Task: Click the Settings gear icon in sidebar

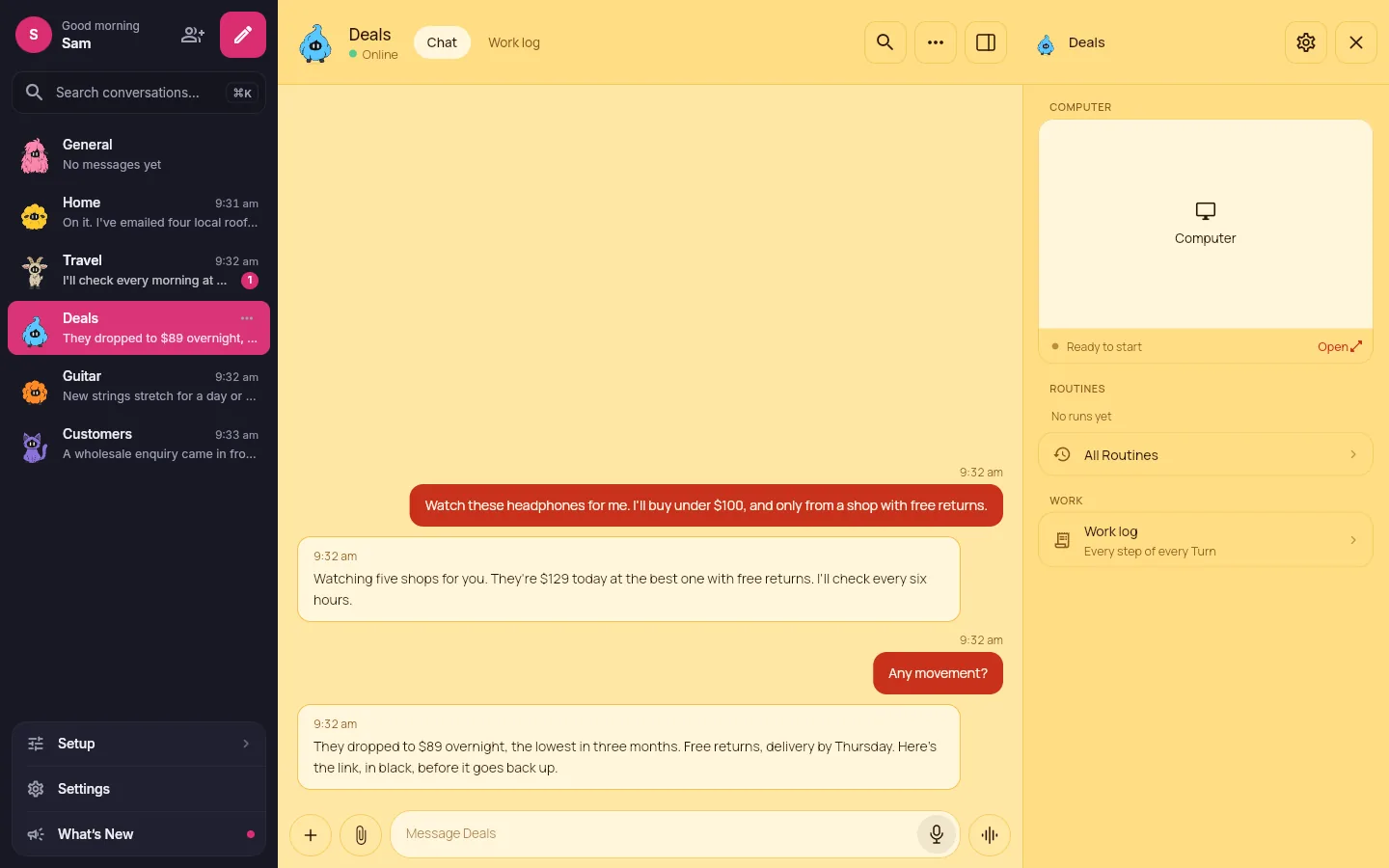Action: click(36, 789)
